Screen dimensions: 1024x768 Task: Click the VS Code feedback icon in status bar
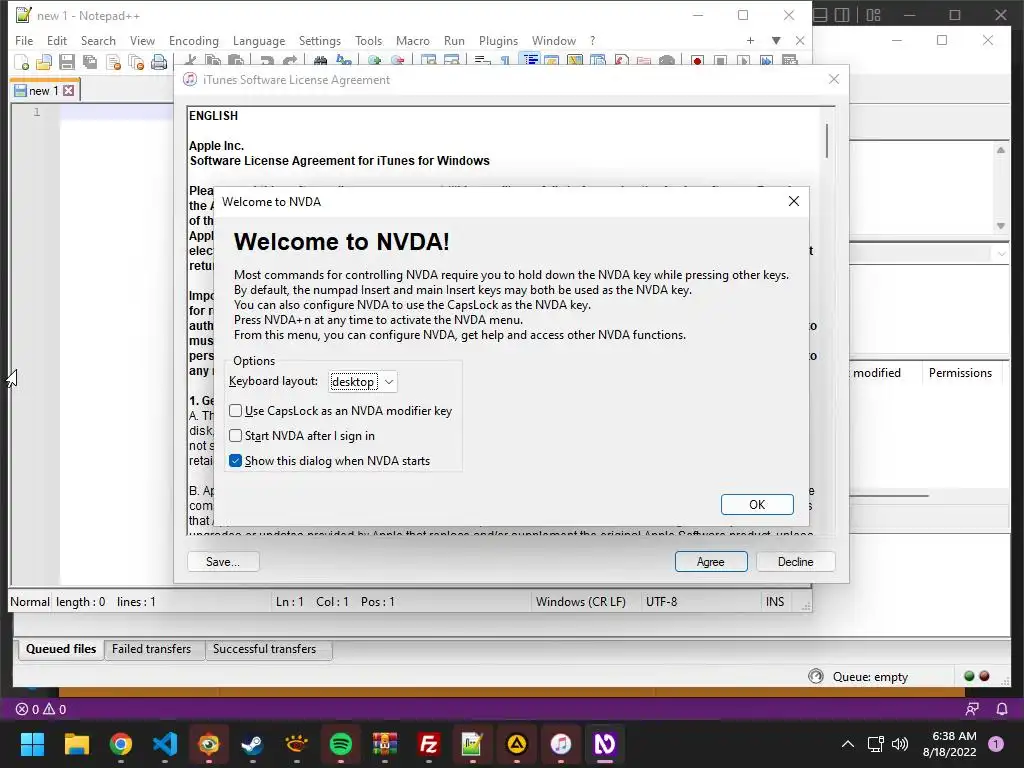pos(972,709)
